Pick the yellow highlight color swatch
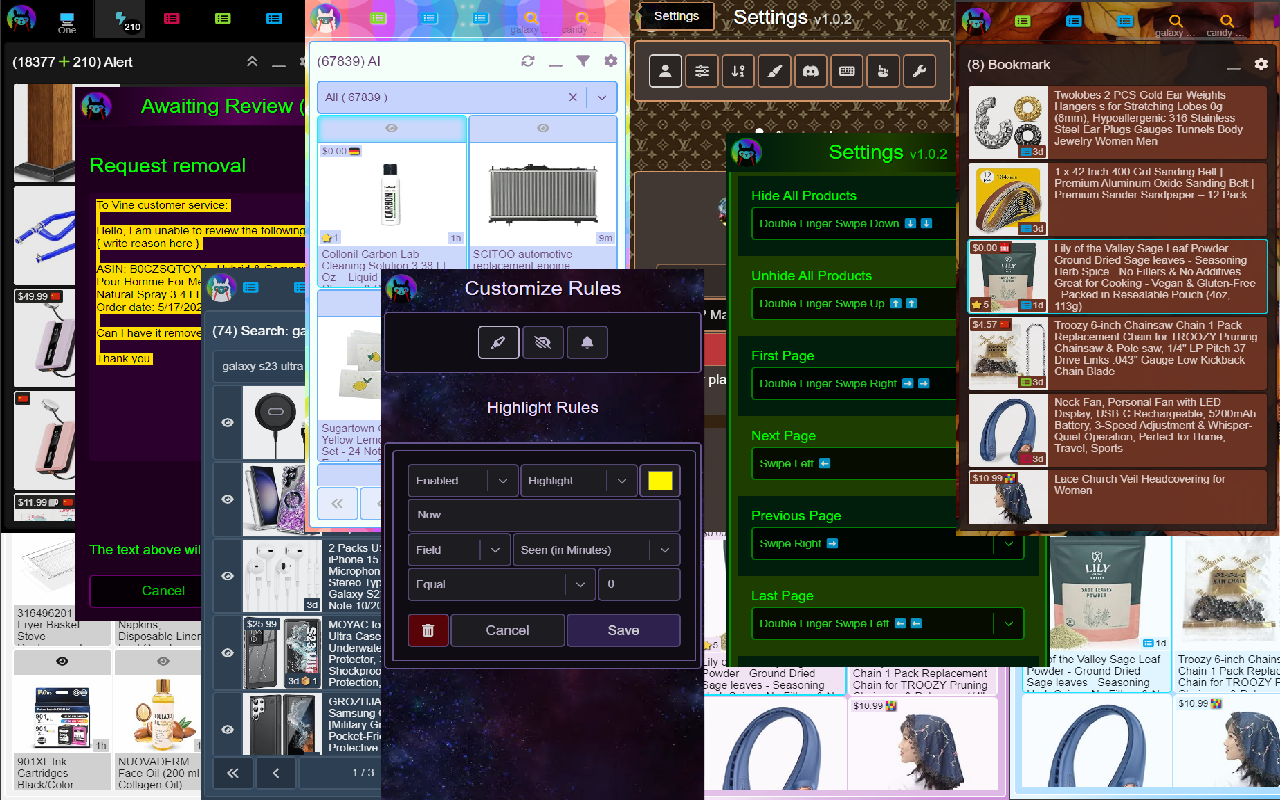Screen dimensions: 1280x800 coord(660,481)
